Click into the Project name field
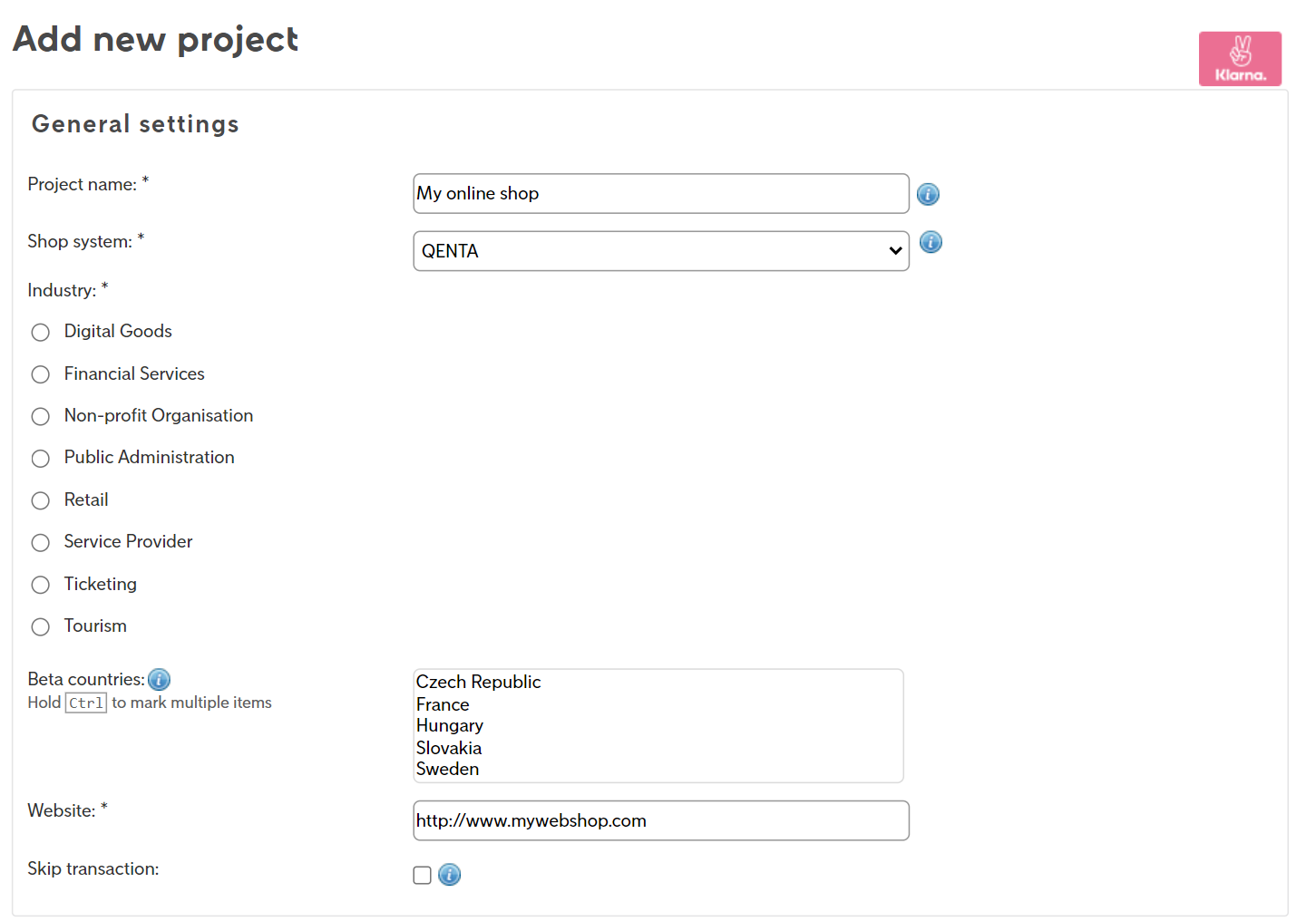The height and width of the screenshot is (921, 1316). point(660,194)
